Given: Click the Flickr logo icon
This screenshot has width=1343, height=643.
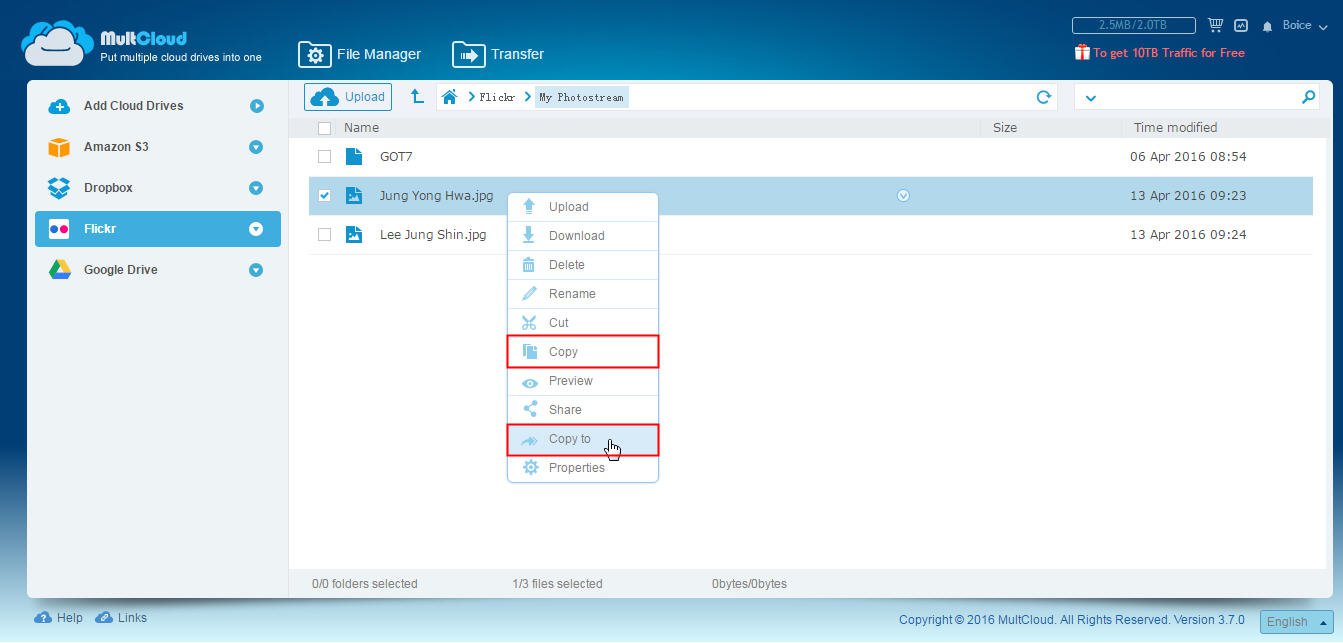Looking at the screenshot, I should click(x=59, y=229).
